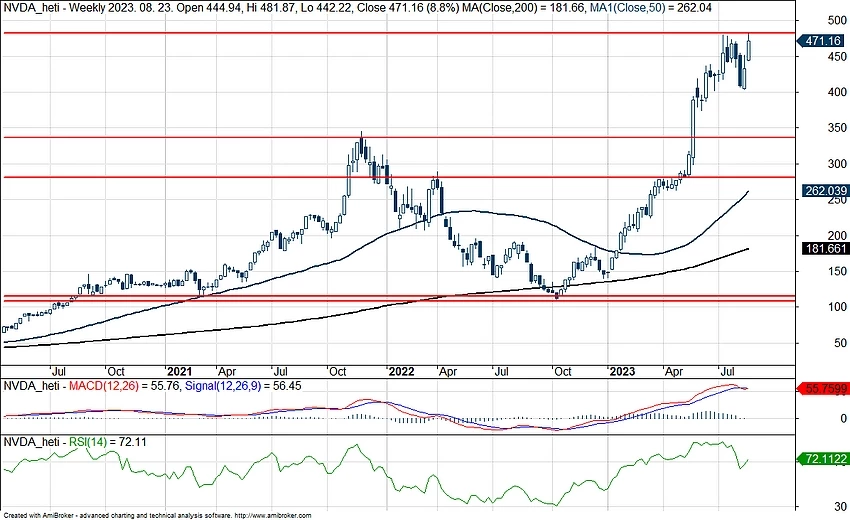Click the Apr label after 2023
The height and width of the screenshot is (520, 850).
pos(674,372)
